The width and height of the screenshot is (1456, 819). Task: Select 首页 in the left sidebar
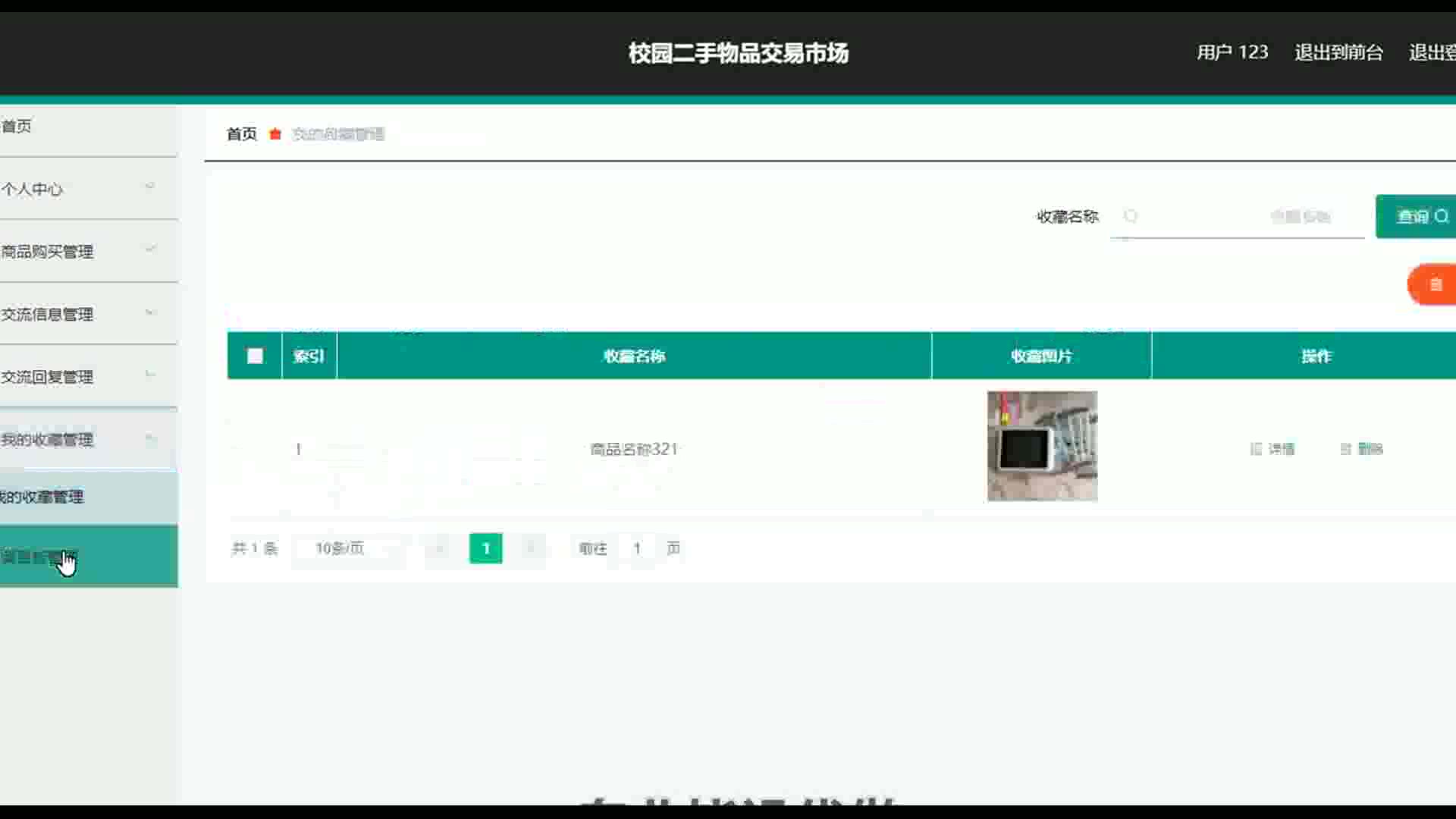(x=17, y=126)
